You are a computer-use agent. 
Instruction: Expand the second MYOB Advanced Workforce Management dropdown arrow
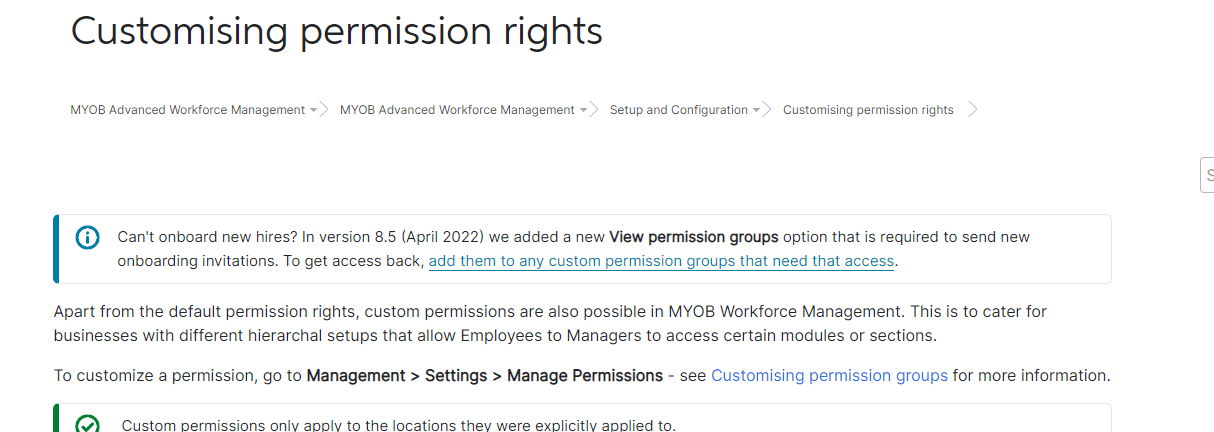pyautogui.click(x=583, y=110)
